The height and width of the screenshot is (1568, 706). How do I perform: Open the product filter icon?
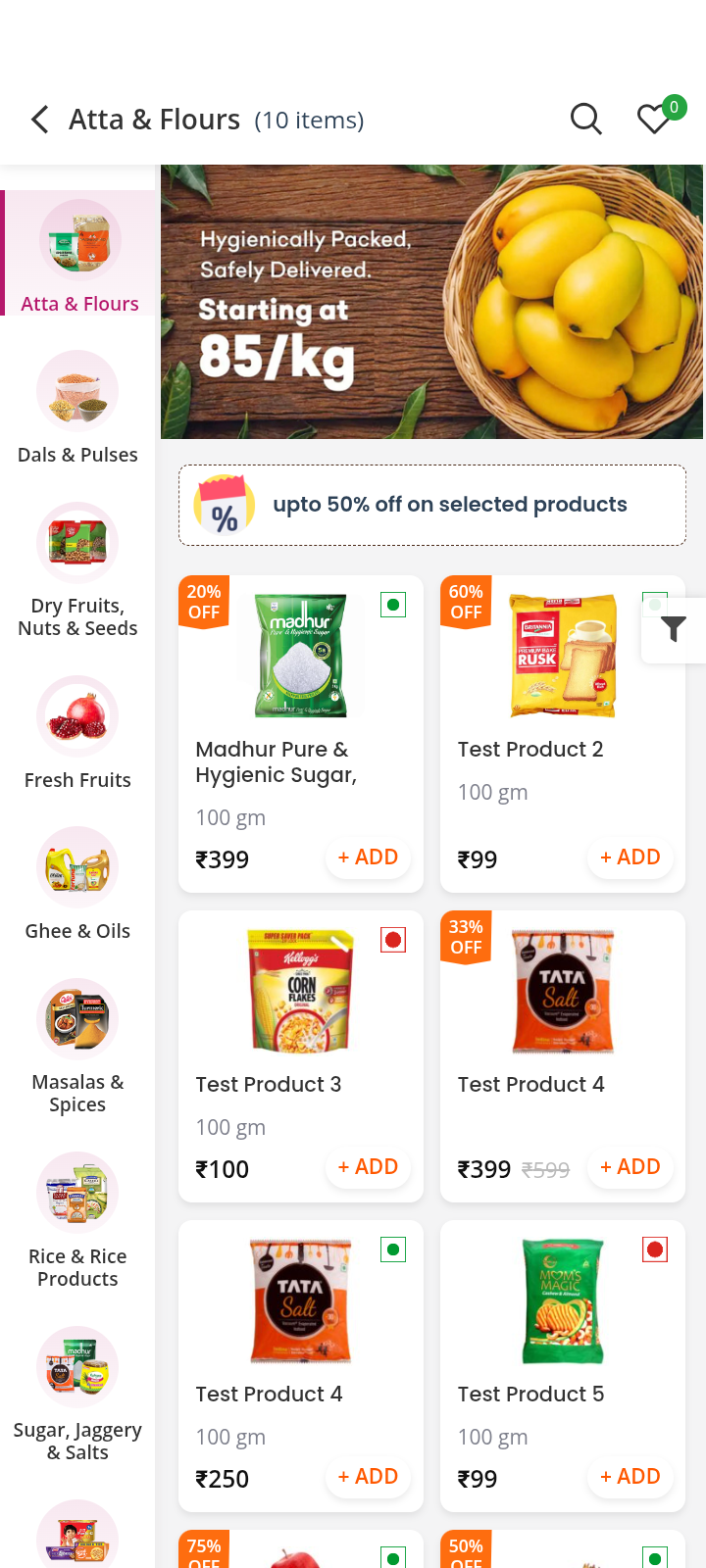click(x=673, y=630)
